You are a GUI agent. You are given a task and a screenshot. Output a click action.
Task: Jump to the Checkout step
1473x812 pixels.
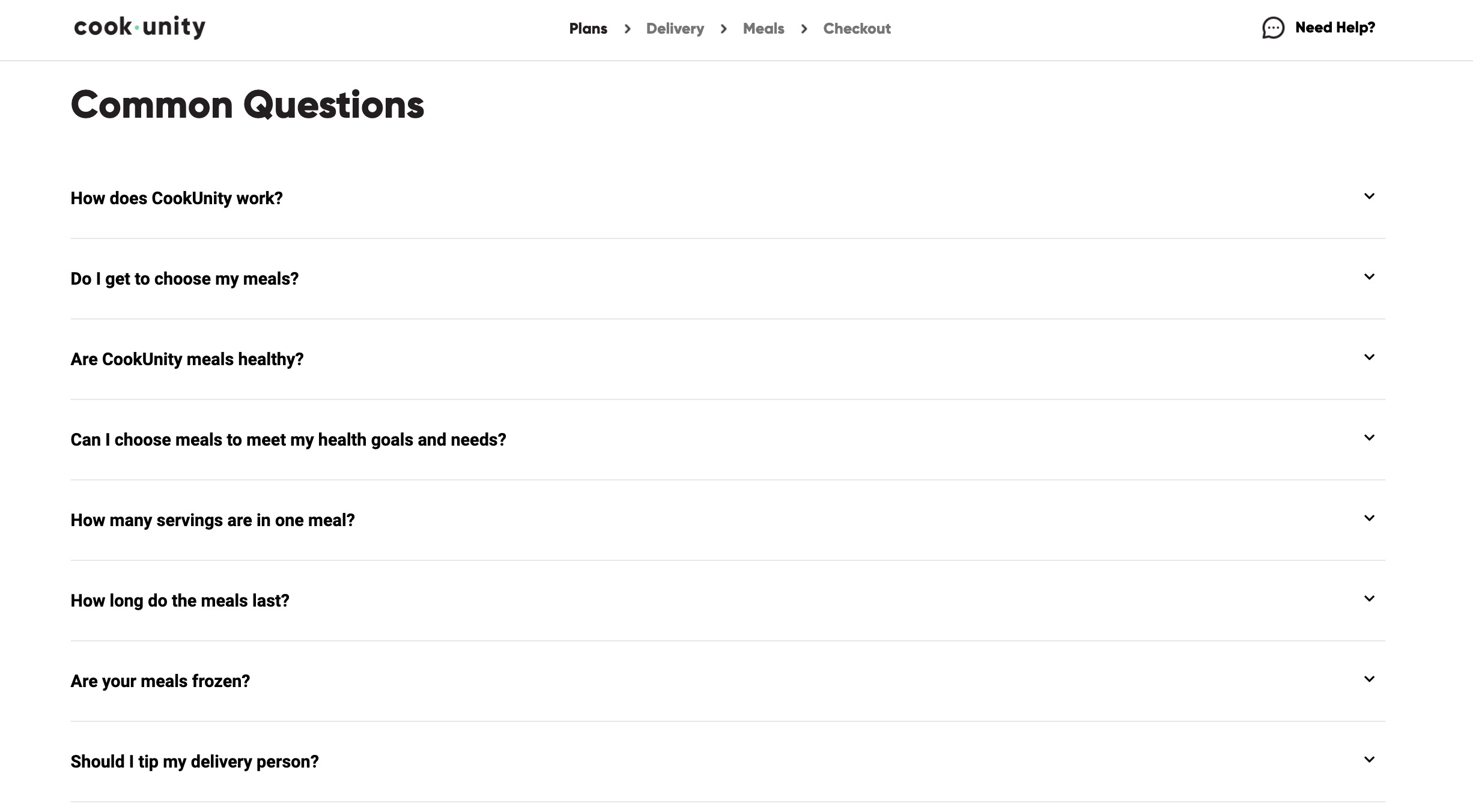point(857,28)
